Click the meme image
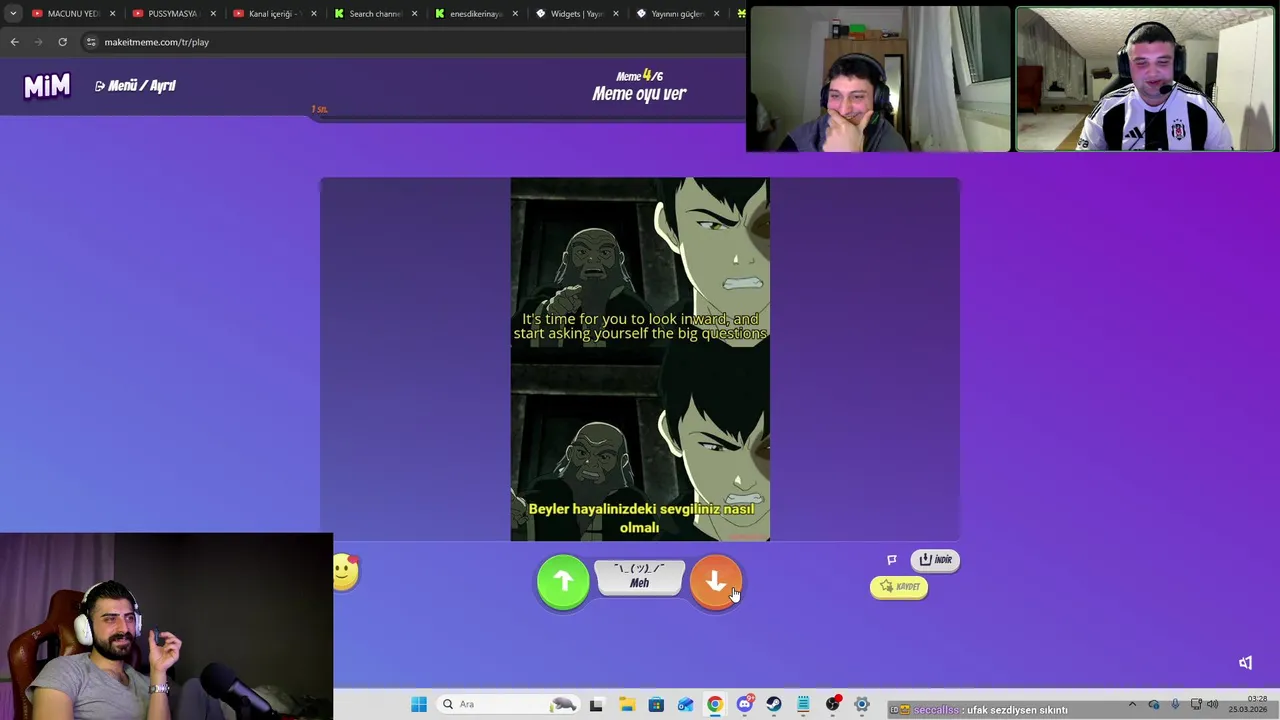This screenshot has width=1280, height=720. 640,360
